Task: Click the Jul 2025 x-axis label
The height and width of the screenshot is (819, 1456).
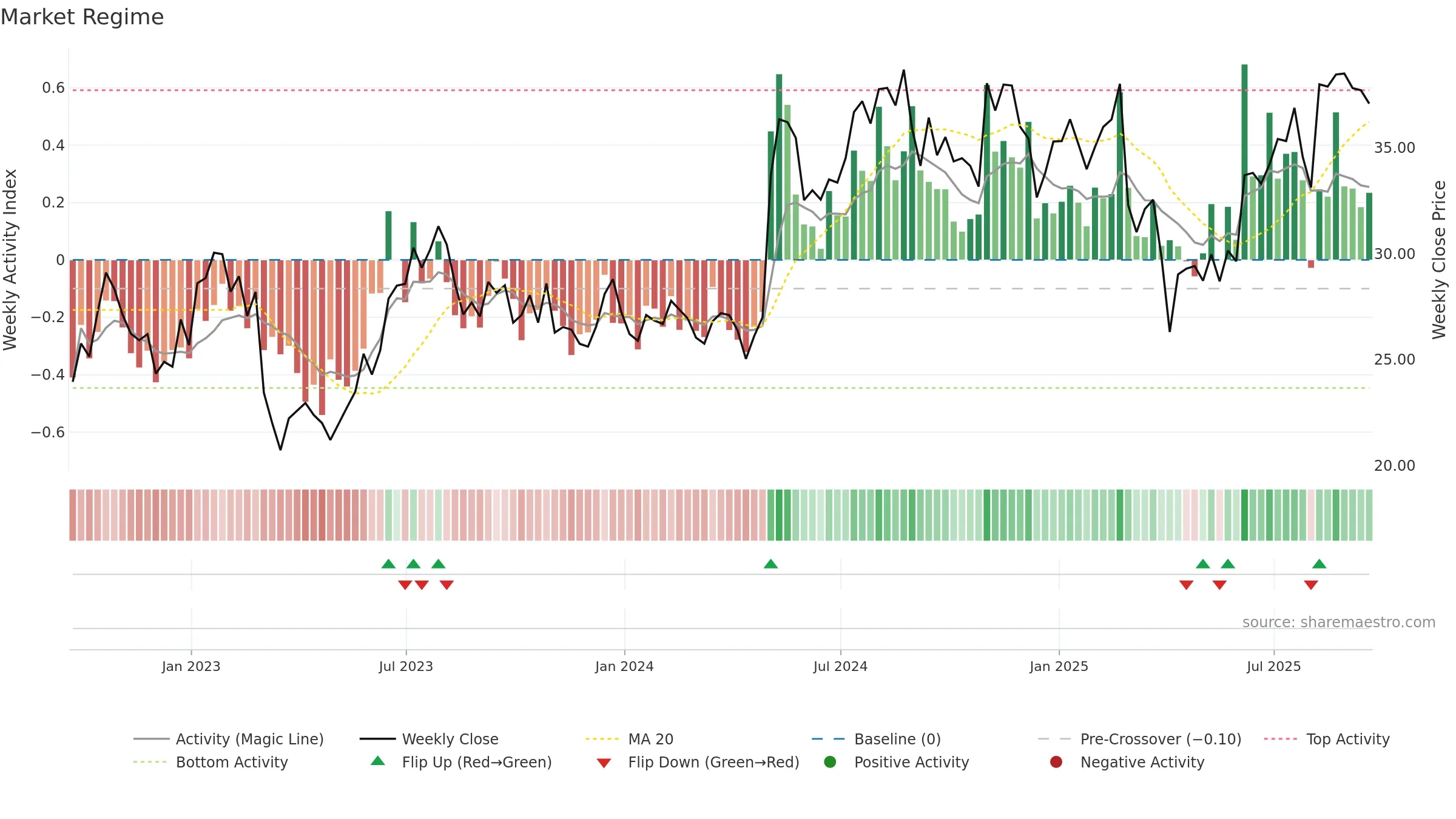Action: pyautogui.click(x=1274, y=666)
